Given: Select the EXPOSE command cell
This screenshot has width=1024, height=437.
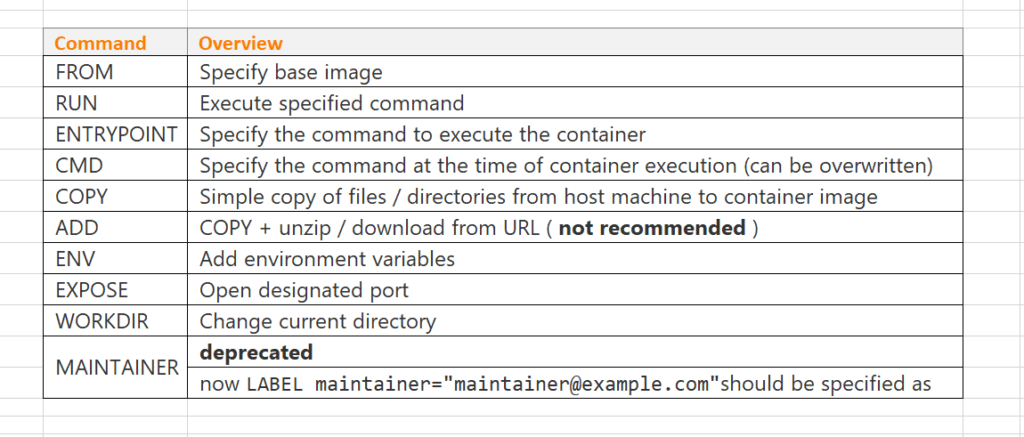Looking at the screenshot, I should (116, 289).
